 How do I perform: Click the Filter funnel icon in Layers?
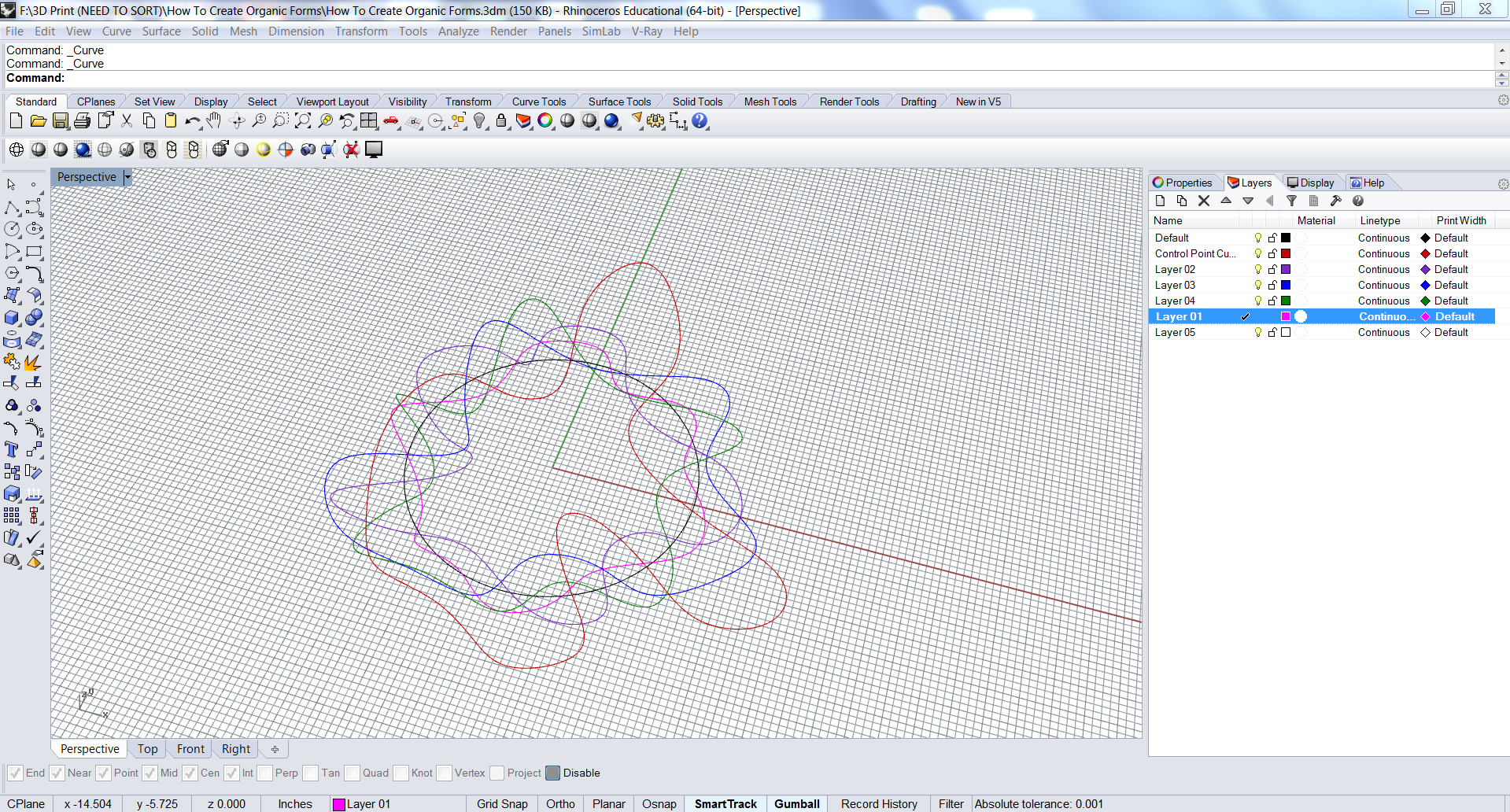click(x=1292, y=201)
